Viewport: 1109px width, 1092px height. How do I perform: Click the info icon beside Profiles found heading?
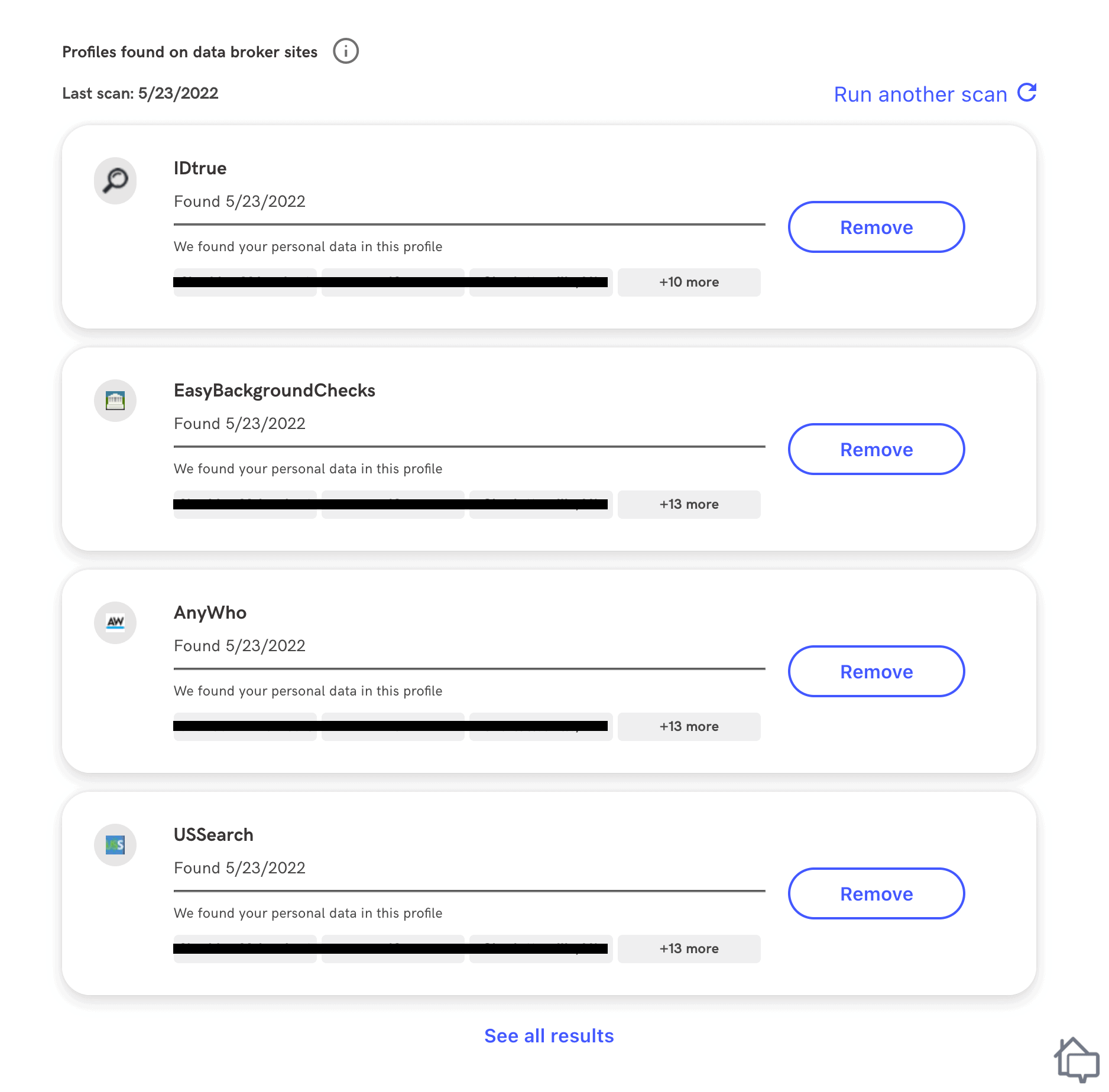(346, 51)
